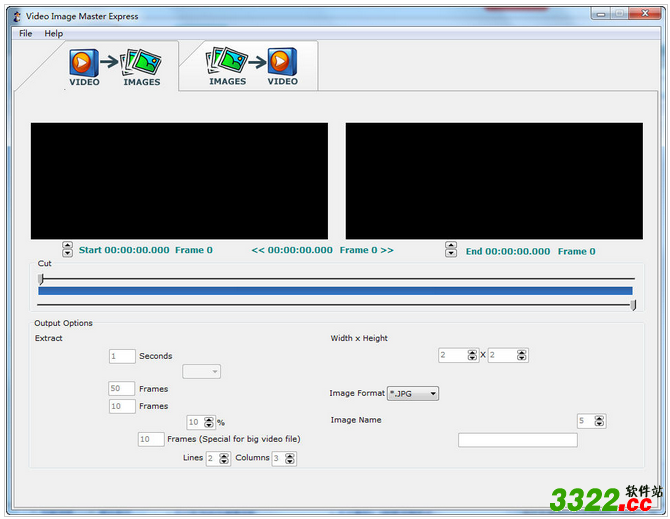Click the app icon in the title bar

coord(17,16)
